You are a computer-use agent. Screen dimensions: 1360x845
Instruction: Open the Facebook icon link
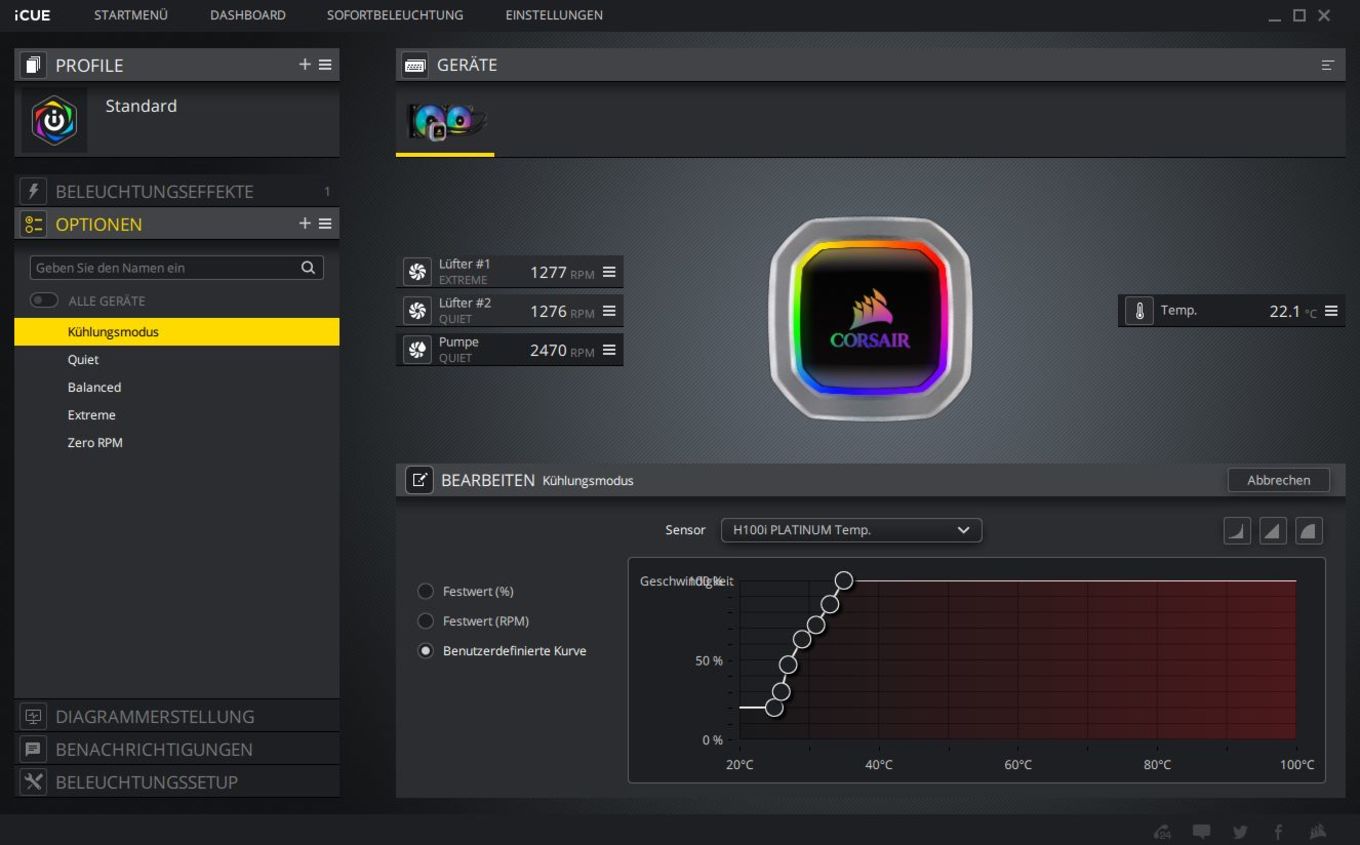click(1279, 832)
